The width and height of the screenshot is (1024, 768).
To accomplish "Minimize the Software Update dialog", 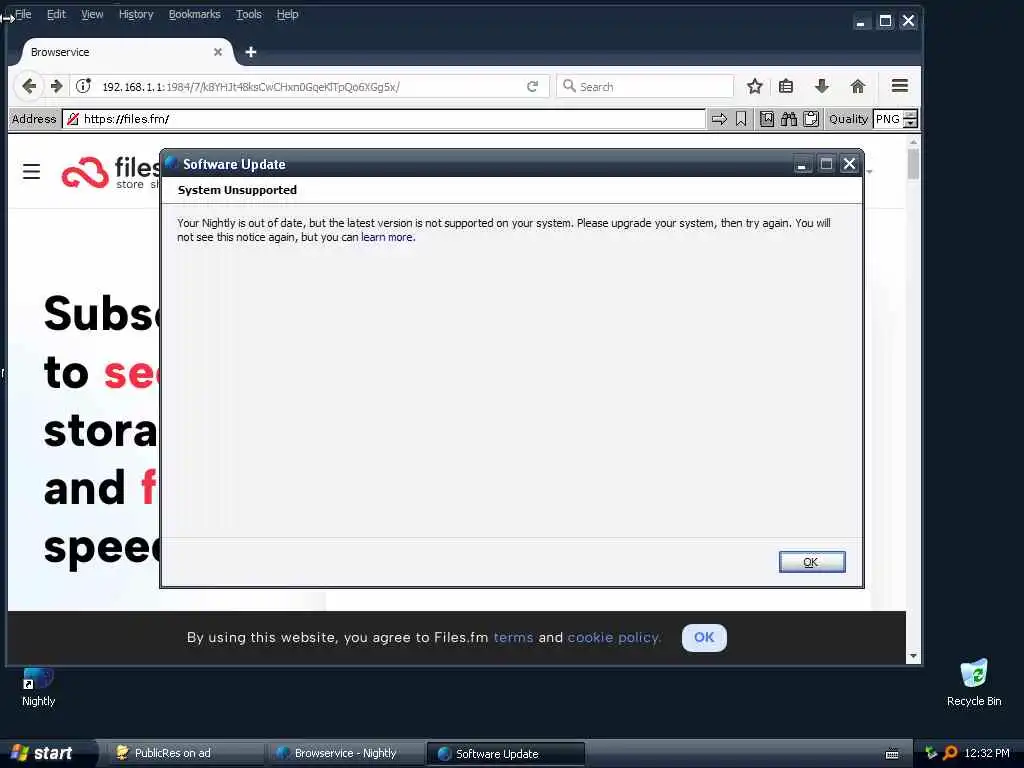I will click(802, 164).
